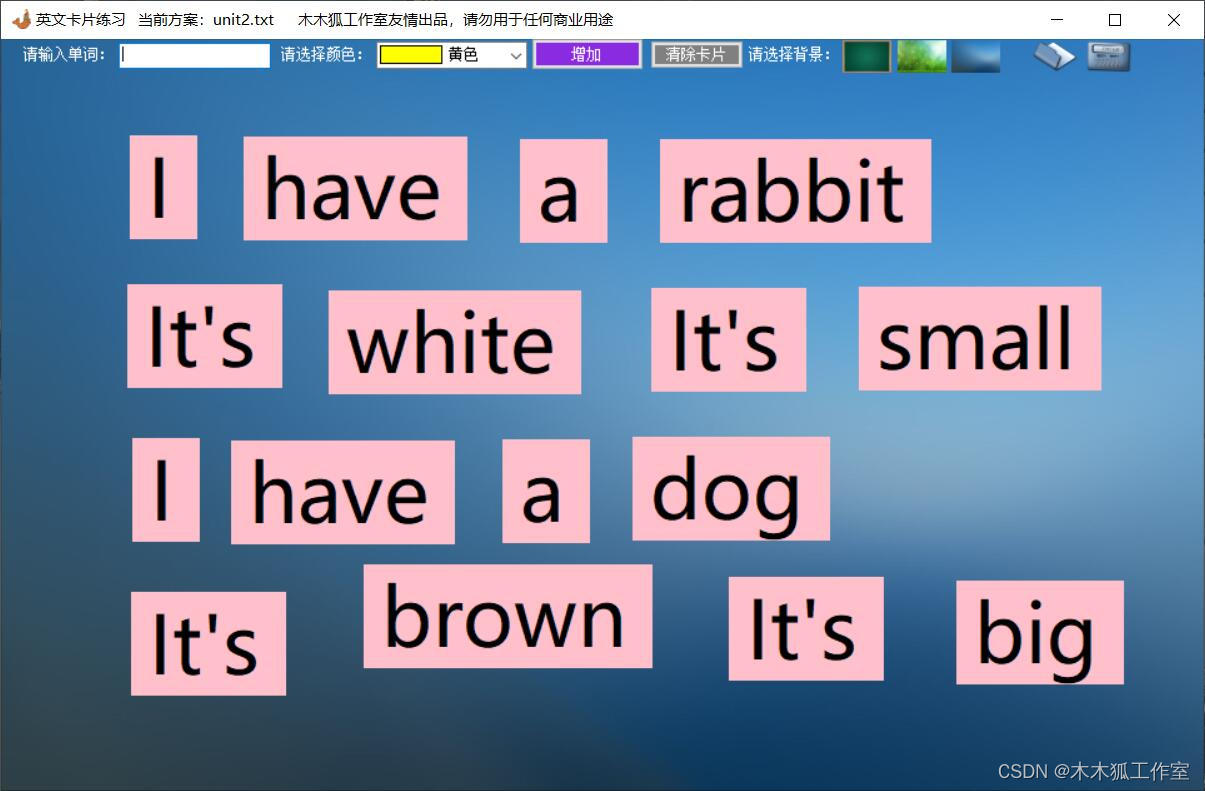Click the "It's" card before 'brown'
This screenshot has width=1205, height=791.
(209, 644)
